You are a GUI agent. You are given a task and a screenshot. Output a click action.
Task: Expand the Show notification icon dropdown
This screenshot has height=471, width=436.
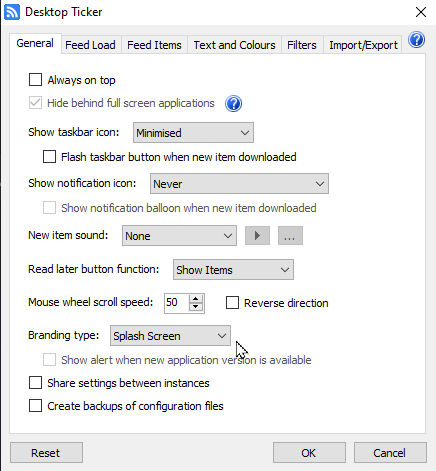(239, 184)
